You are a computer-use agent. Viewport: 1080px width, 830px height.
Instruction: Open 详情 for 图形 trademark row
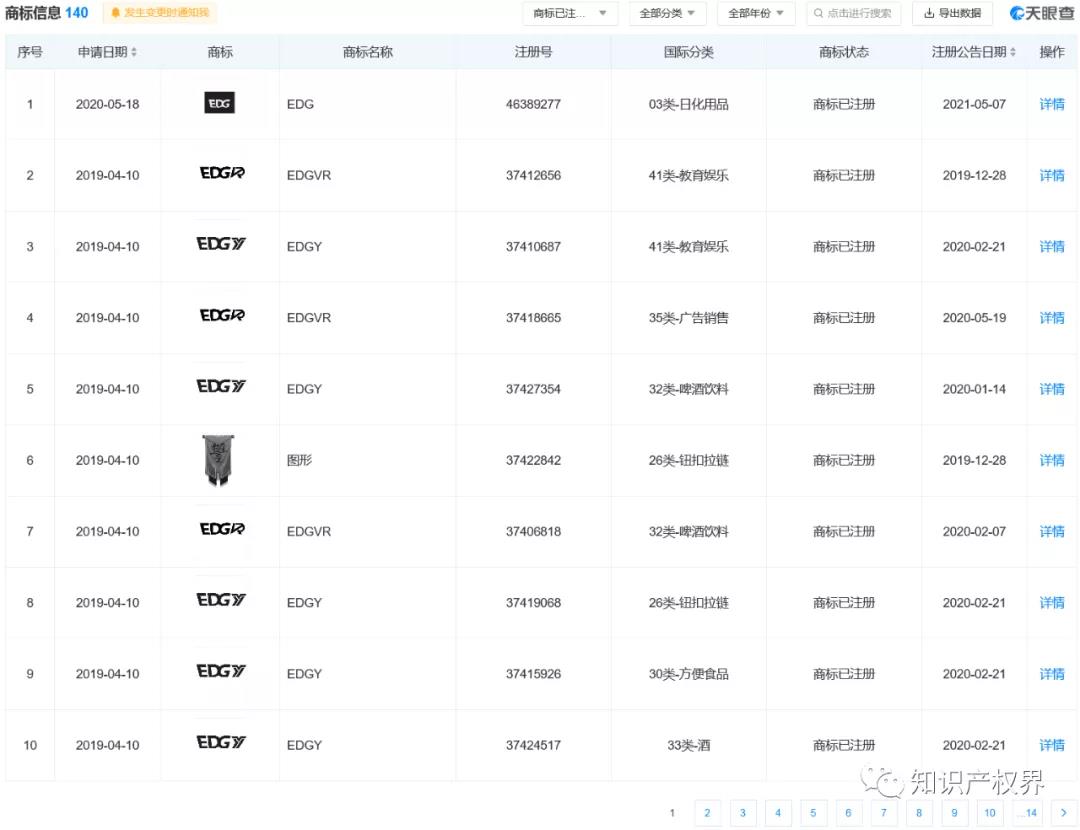(1051, 460)
